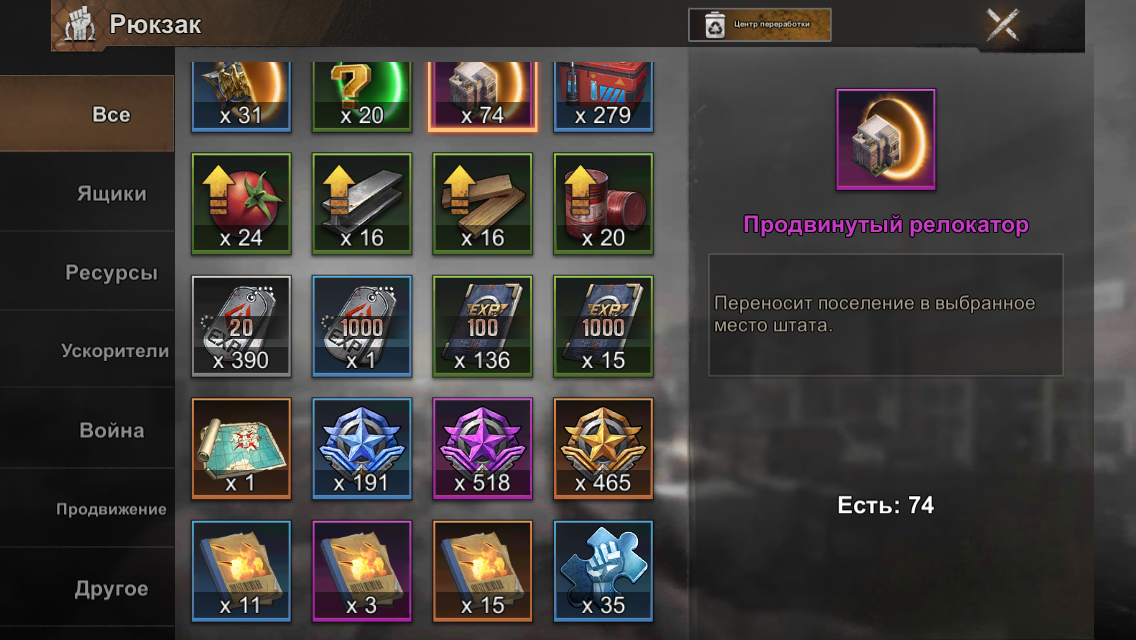Select the steel beam boost item
The width and height of the screenshot is (1136, 640).
pyautogui.click(x=362, y=204)
